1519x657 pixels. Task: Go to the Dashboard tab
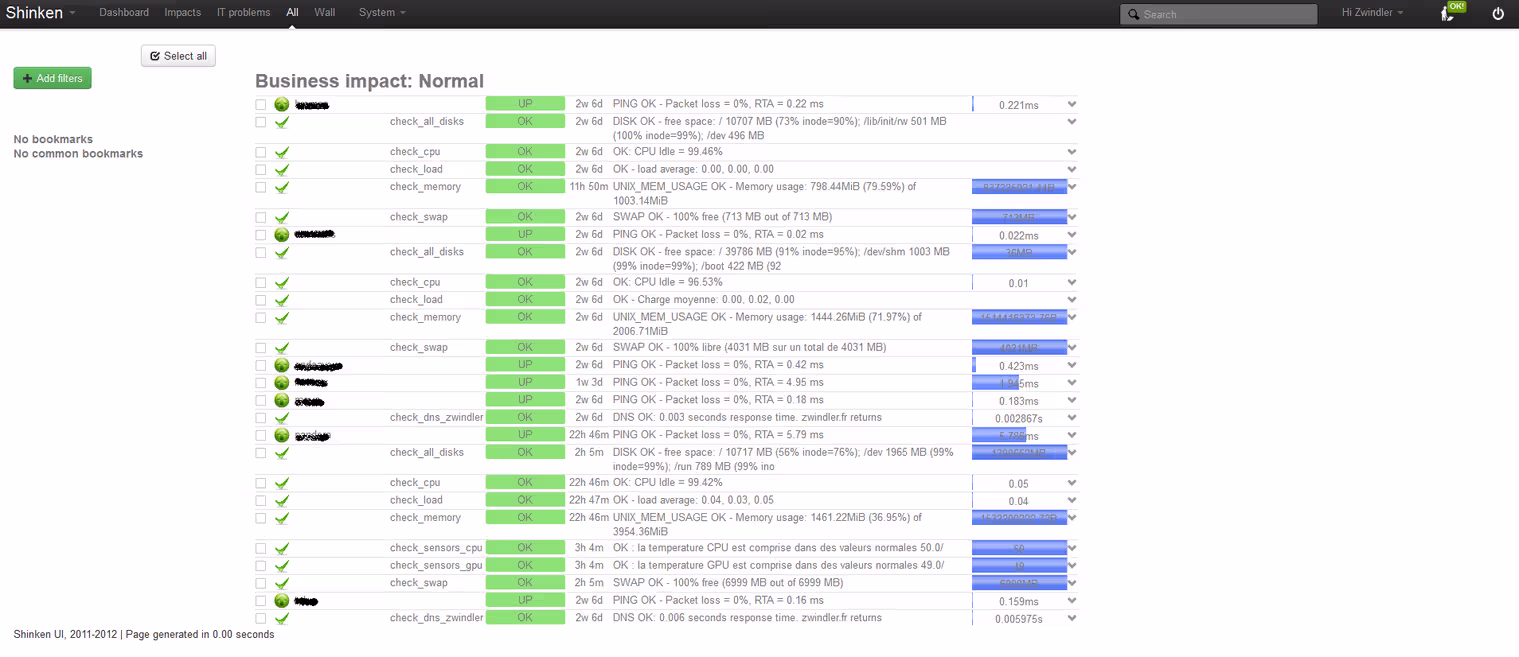click(124, 13)
